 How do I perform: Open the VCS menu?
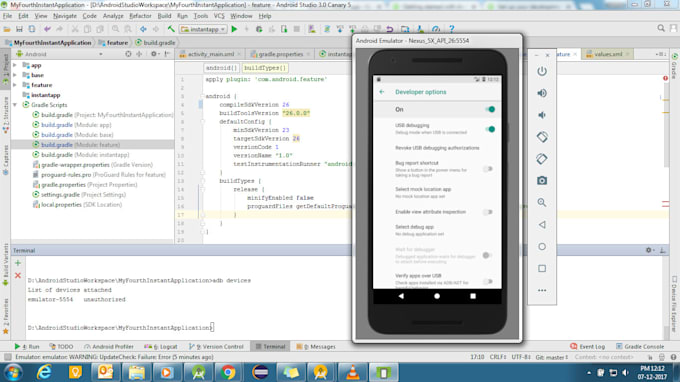[x=219, y=16]
